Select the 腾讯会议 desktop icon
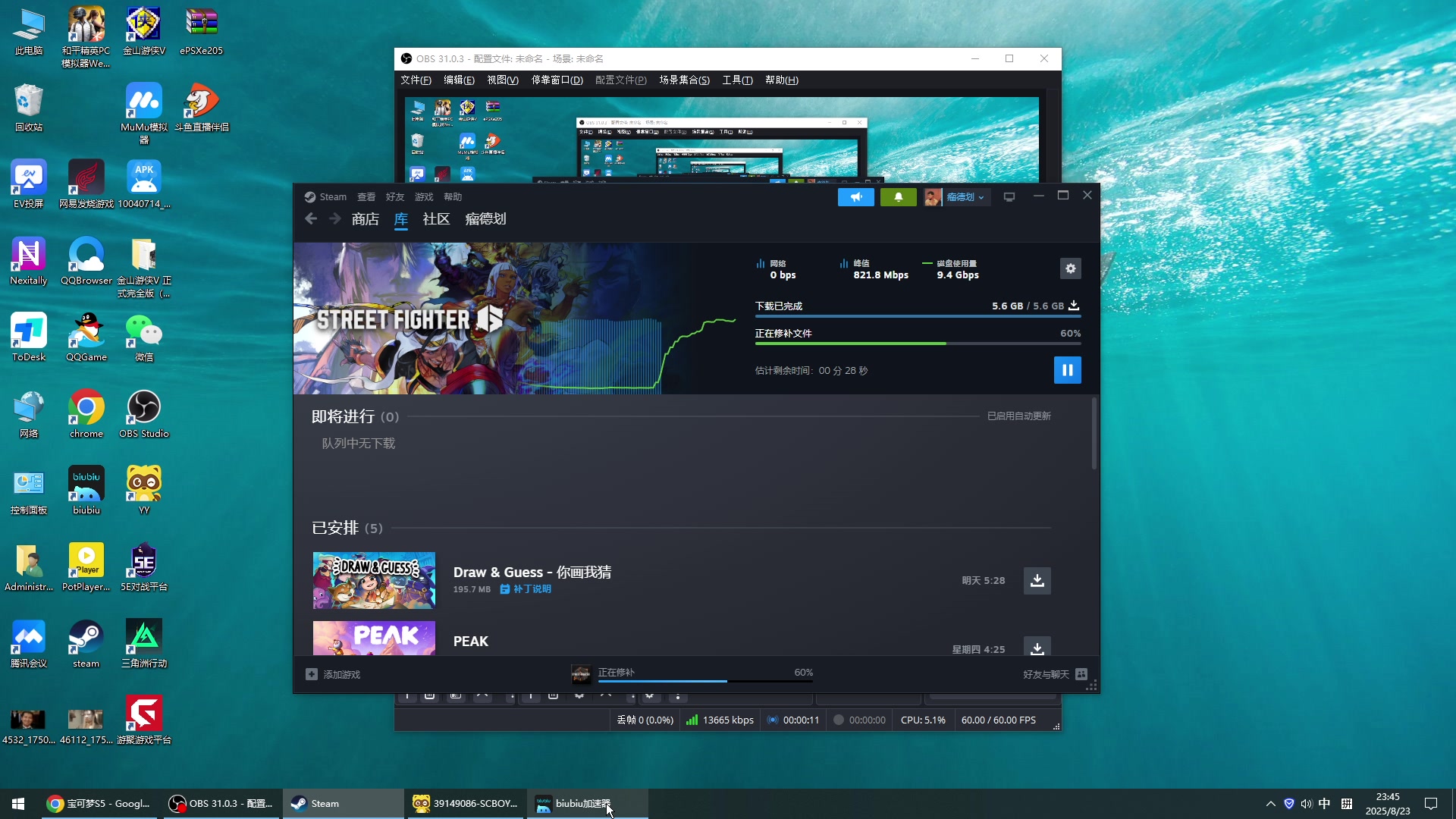Viewport: 1456px width, 819px height. point(29,644)
